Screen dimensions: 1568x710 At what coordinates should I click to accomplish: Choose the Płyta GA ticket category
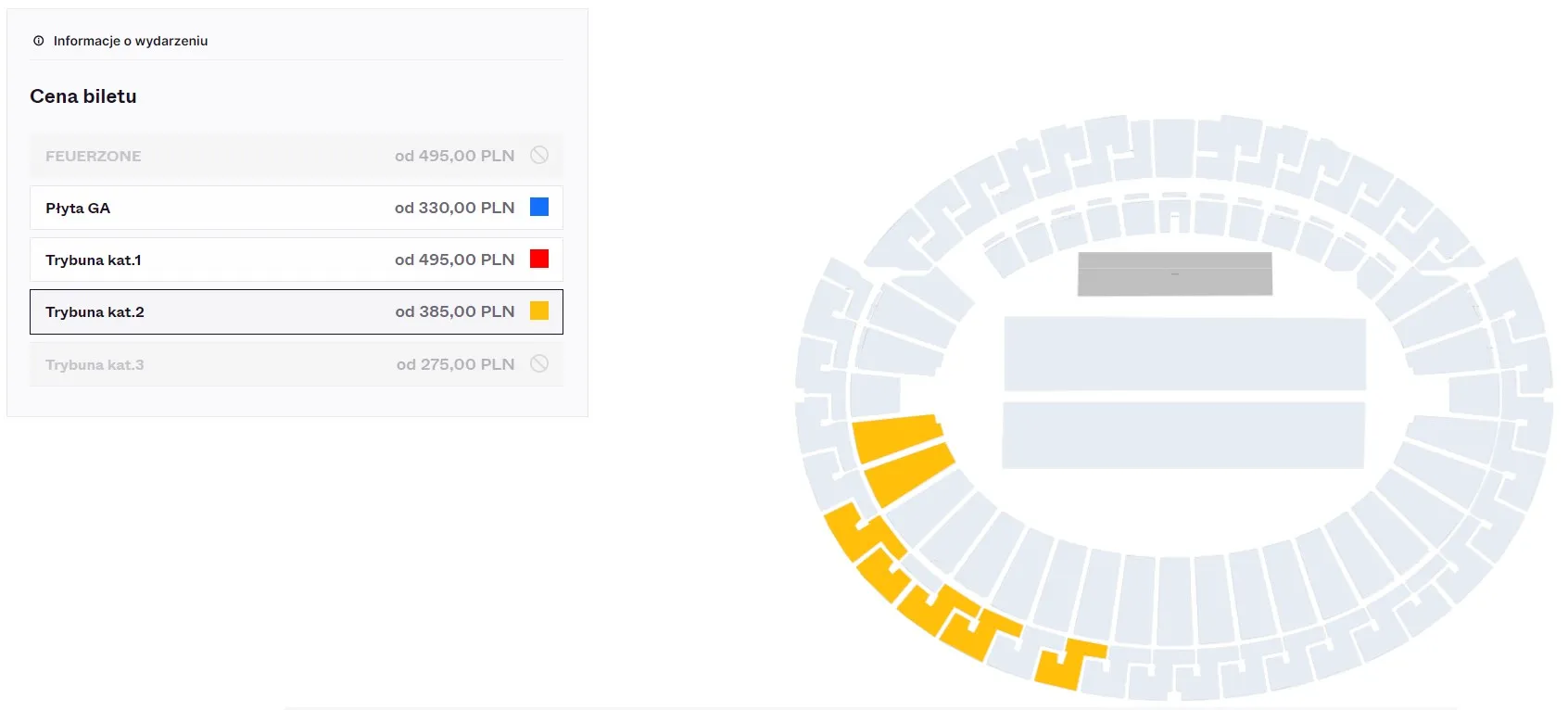pyautogui.click(x=297, y=208)
